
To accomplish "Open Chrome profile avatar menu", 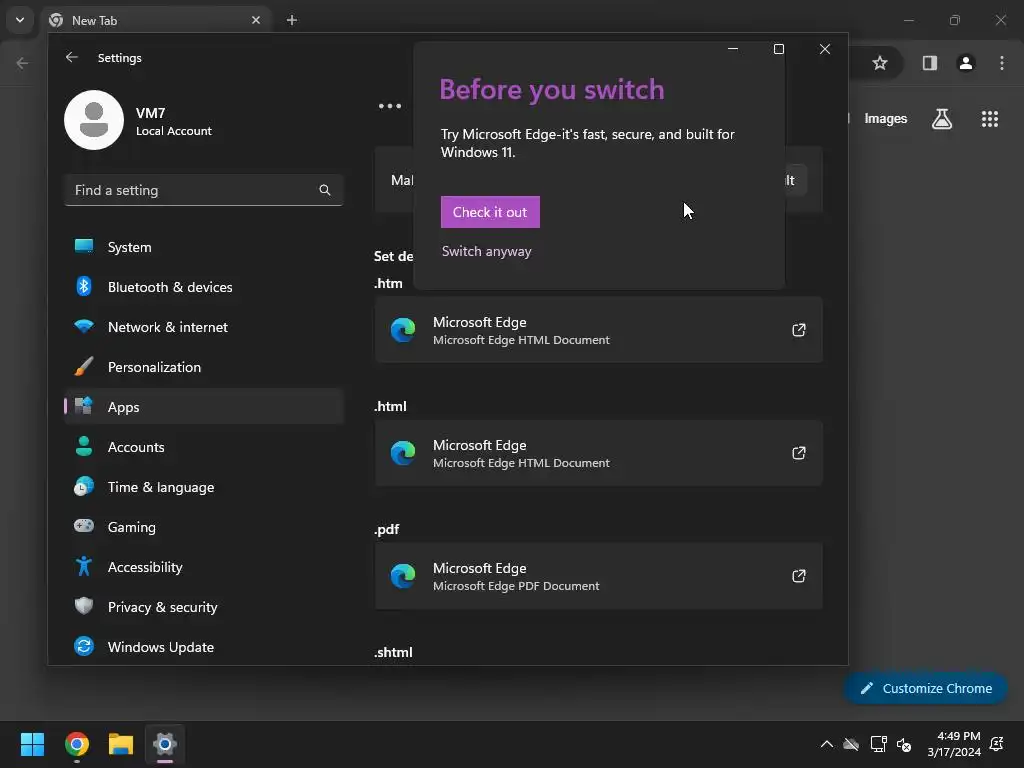I will [x=966, y=63].
